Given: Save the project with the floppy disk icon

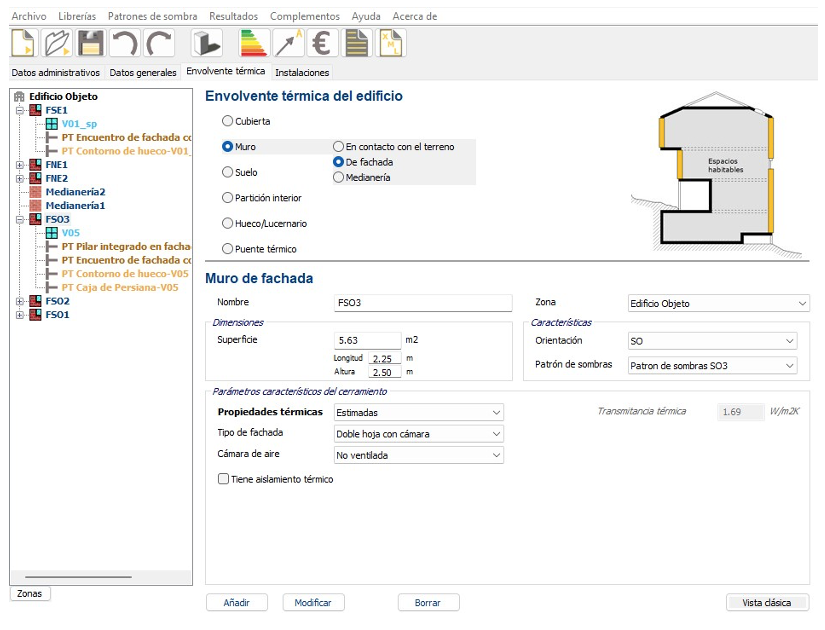Looking at the screenshot, I should [x=91, y=44].
